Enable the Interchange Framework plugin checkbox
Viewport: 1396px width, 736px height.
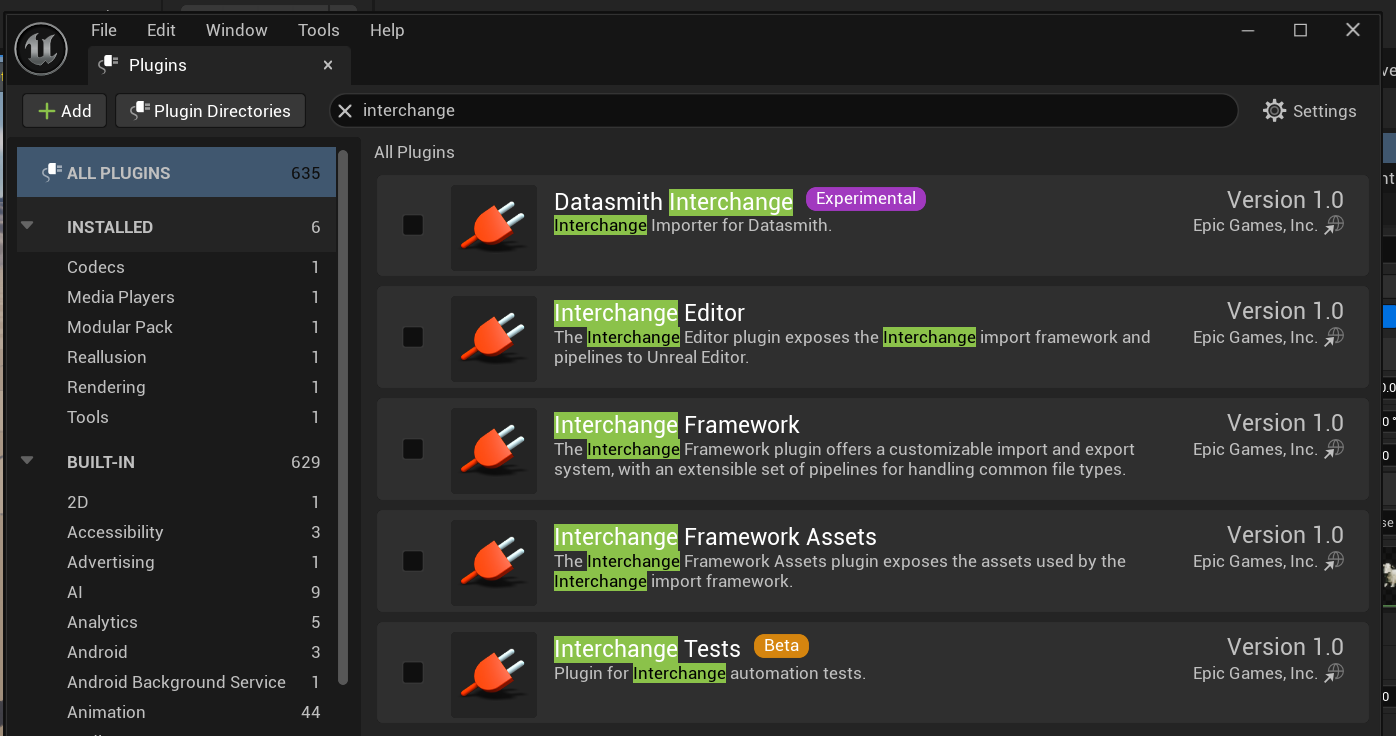click(x=413, y=450)
